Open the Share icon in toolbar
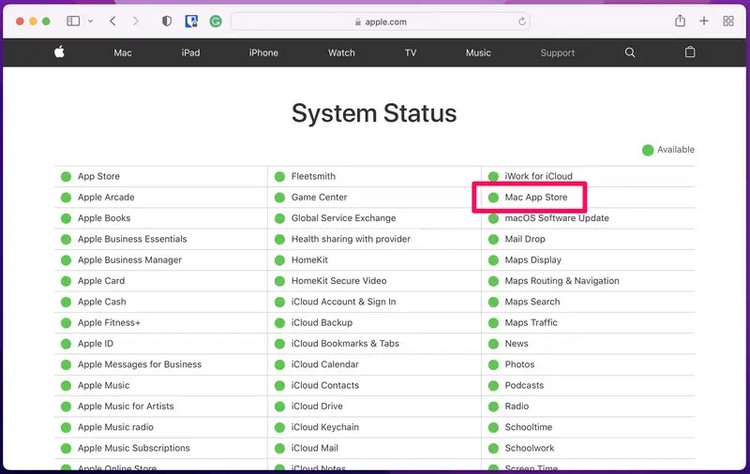750x474 pixels. 680,21
